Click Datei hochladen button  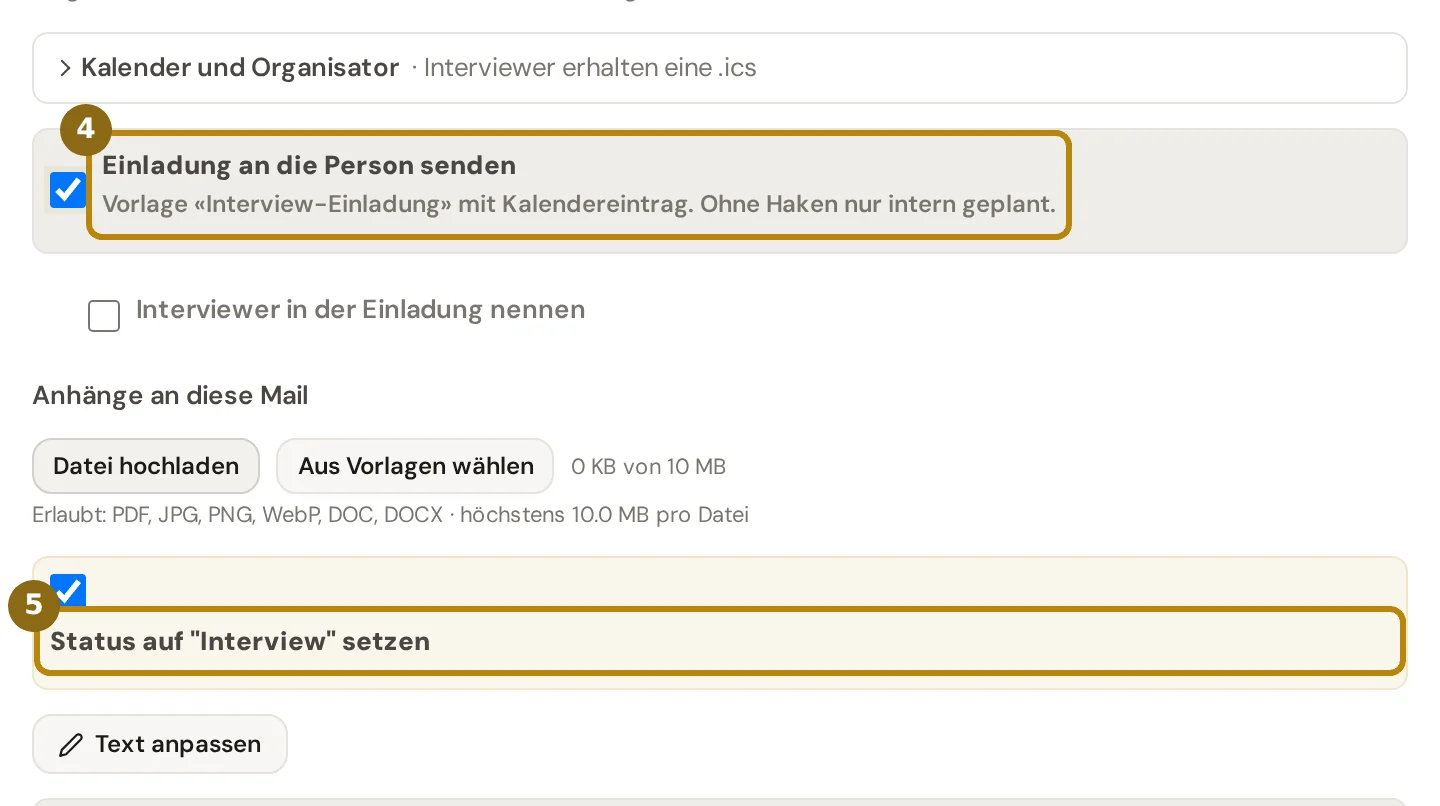[x=146, y=466]
